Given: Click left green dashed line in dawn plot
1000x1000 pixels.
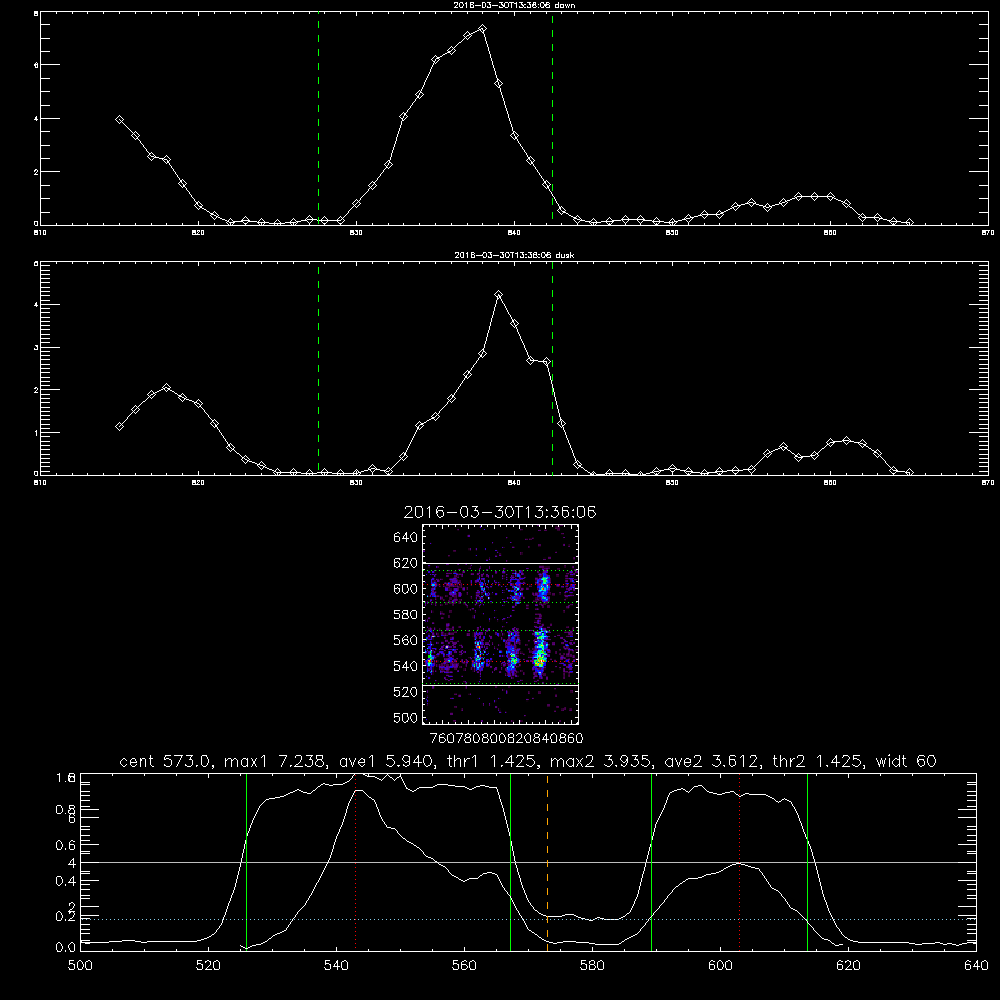Looking at the screenshot, I should click(x=318, y=119).
